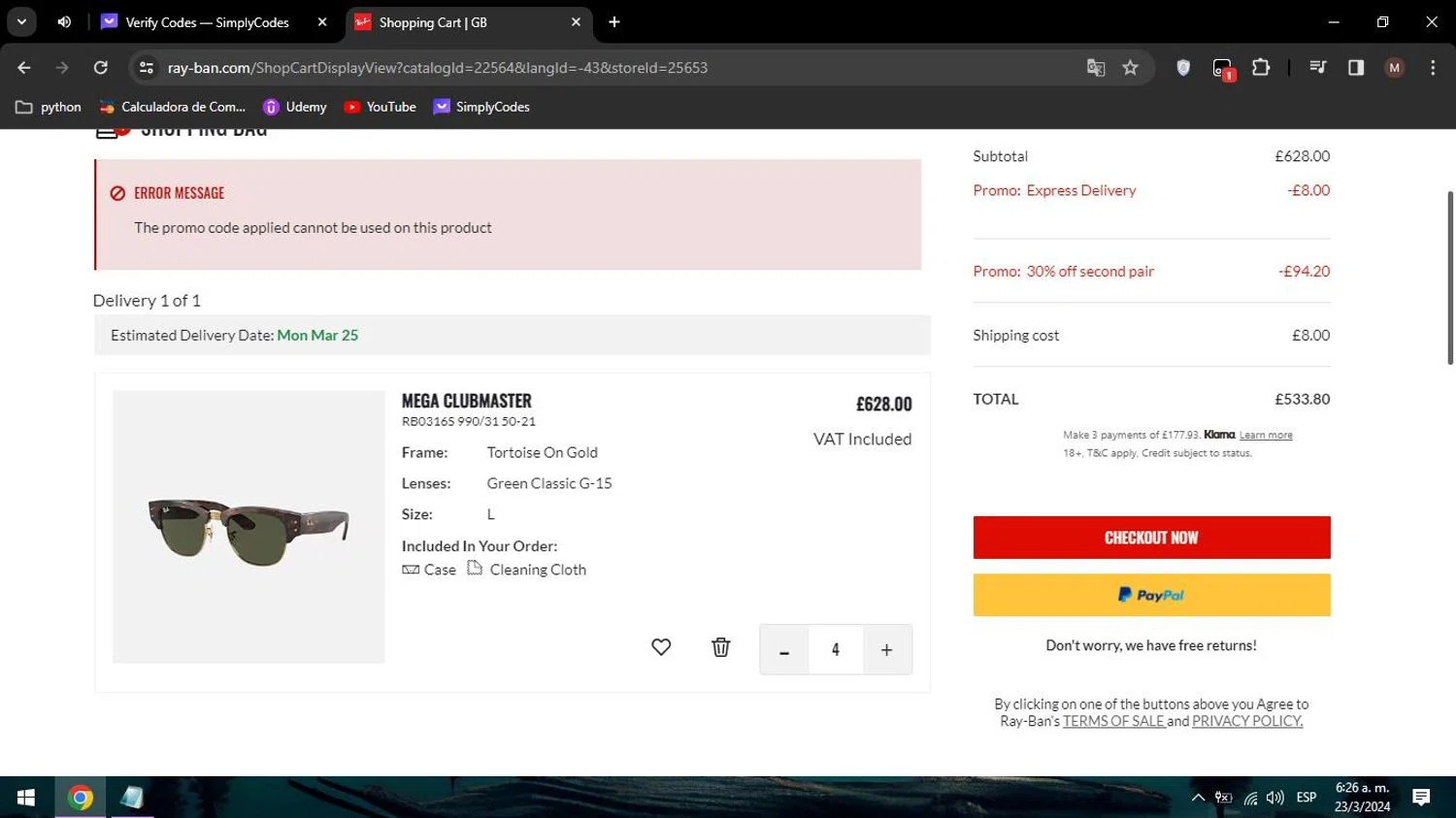
Task: Open Calculadora de Com... bookmark
Action: [x=173, y=107]
